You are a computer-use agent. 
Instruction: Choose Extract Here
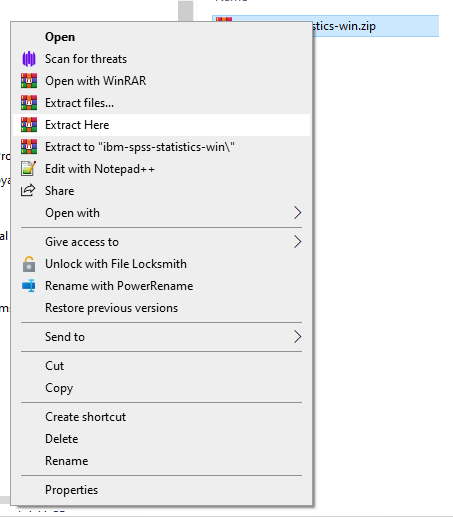(x=161, y=125)
